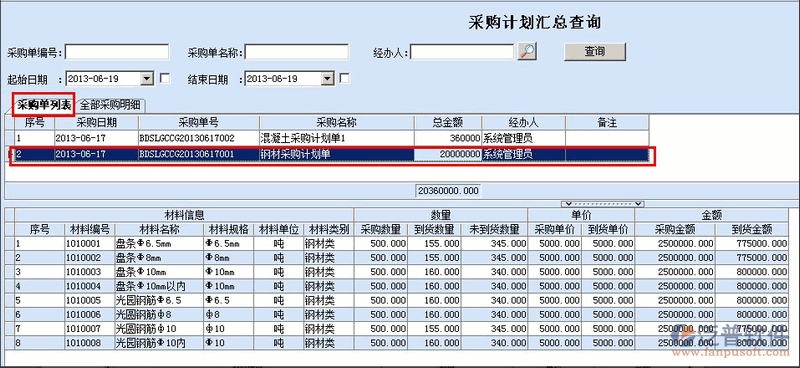Open the 起始日期 date dropdown arrow
800x368 pixels.
coord(147,79)
